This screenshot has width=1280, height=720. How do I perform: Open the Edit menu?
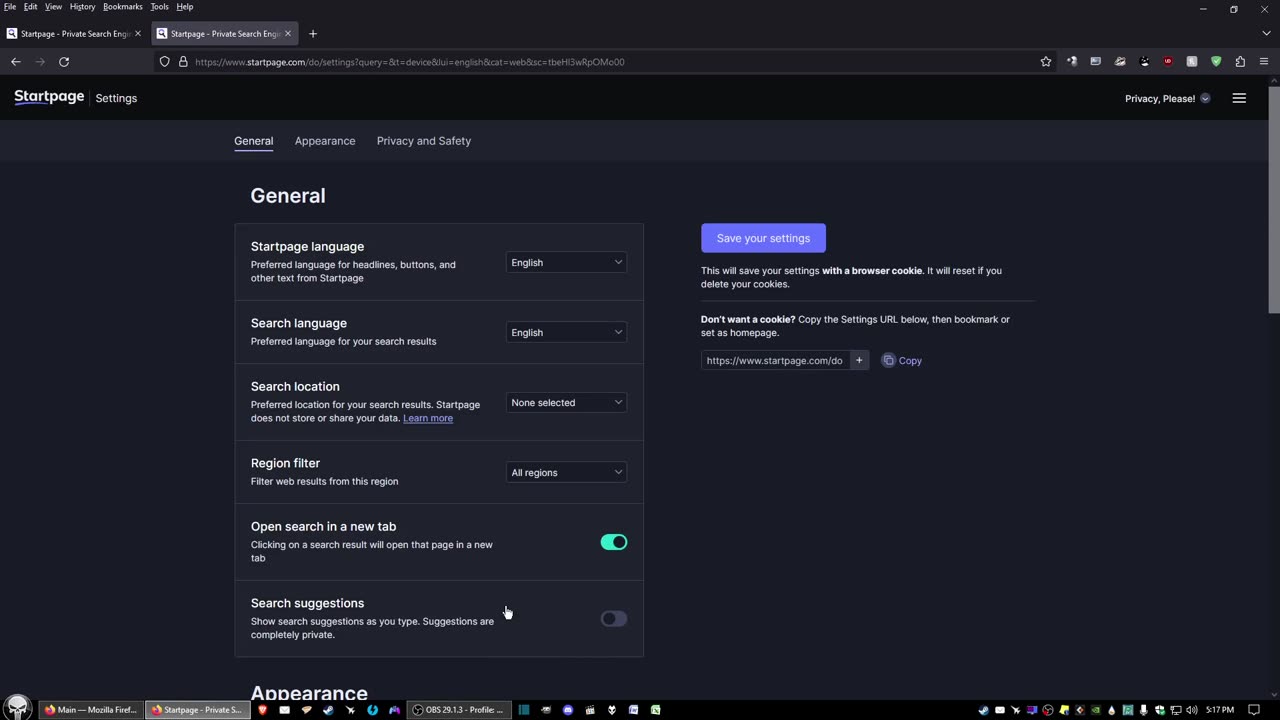pos(31,7)
